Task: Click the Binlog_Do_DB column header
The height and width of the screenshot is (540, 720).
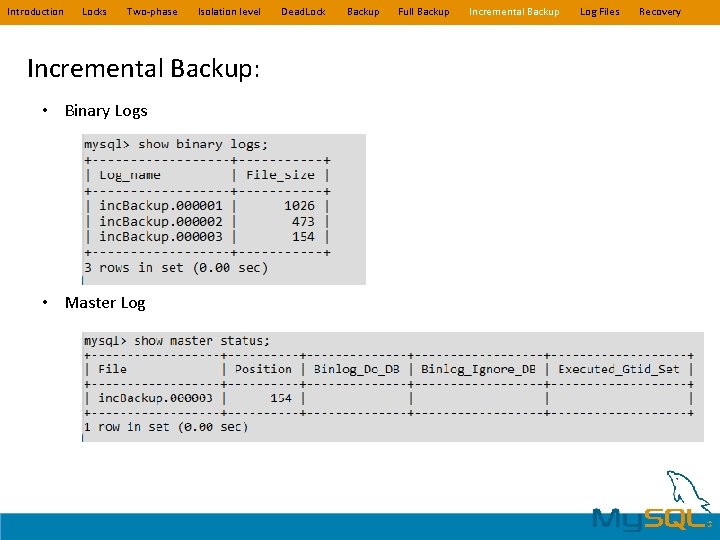Action: [357, 369]
